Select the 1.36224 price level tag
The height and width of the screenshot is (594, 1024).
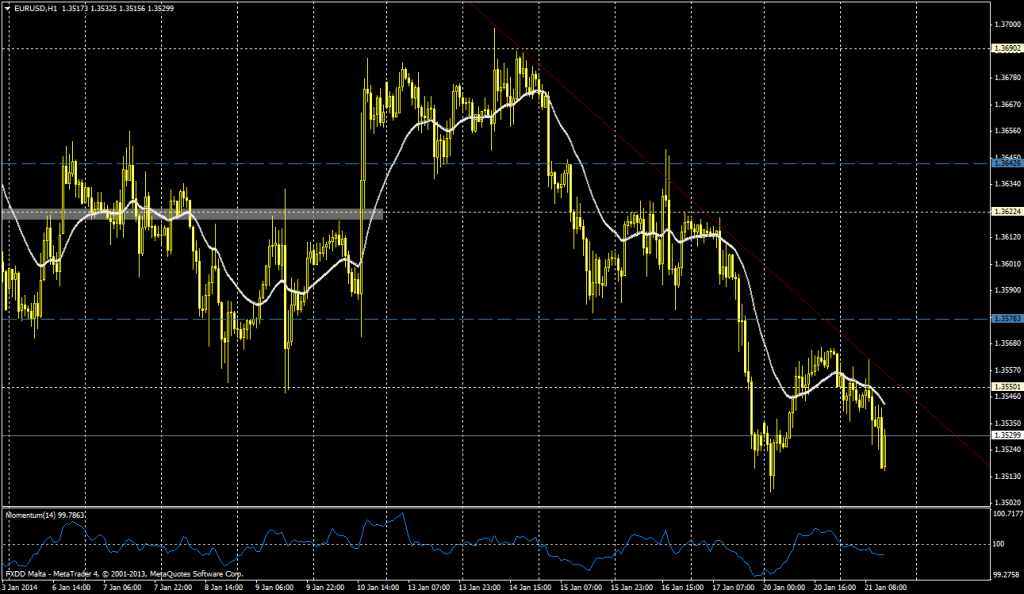(x=1005, y=212)
